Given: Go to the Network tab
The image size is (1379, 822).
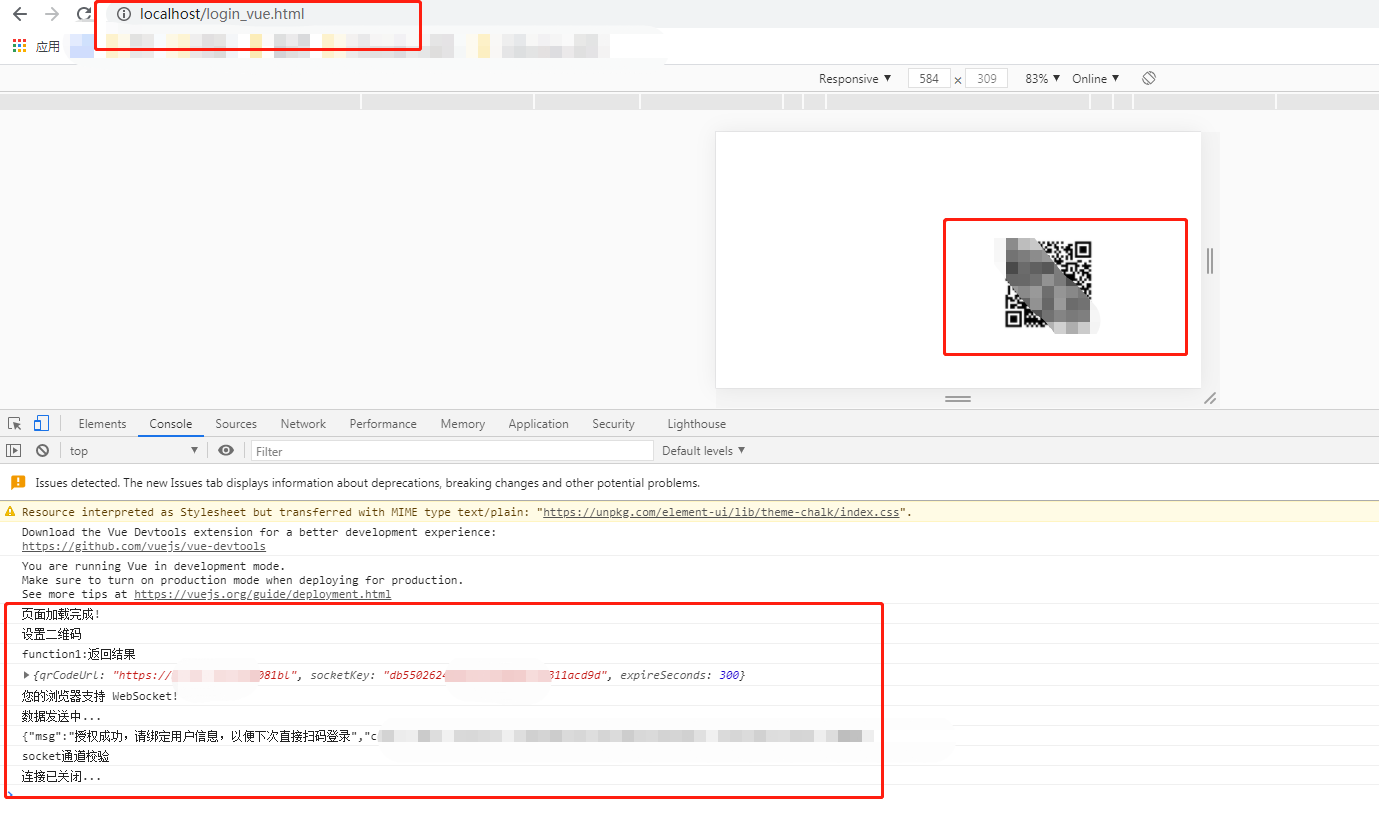Looking at the screenshot, I should [303, 424].
